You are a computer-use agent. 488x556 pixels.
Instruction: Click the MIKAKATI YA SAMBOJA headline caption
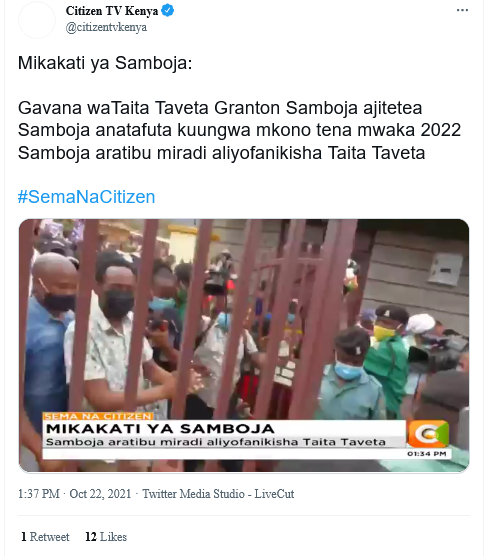(160, 429)
